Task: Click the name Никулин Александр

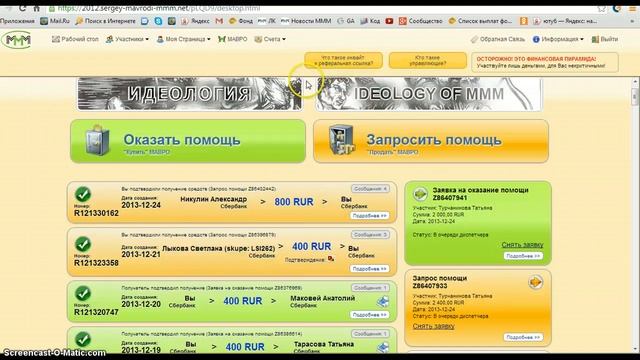Action: point(213,199)
